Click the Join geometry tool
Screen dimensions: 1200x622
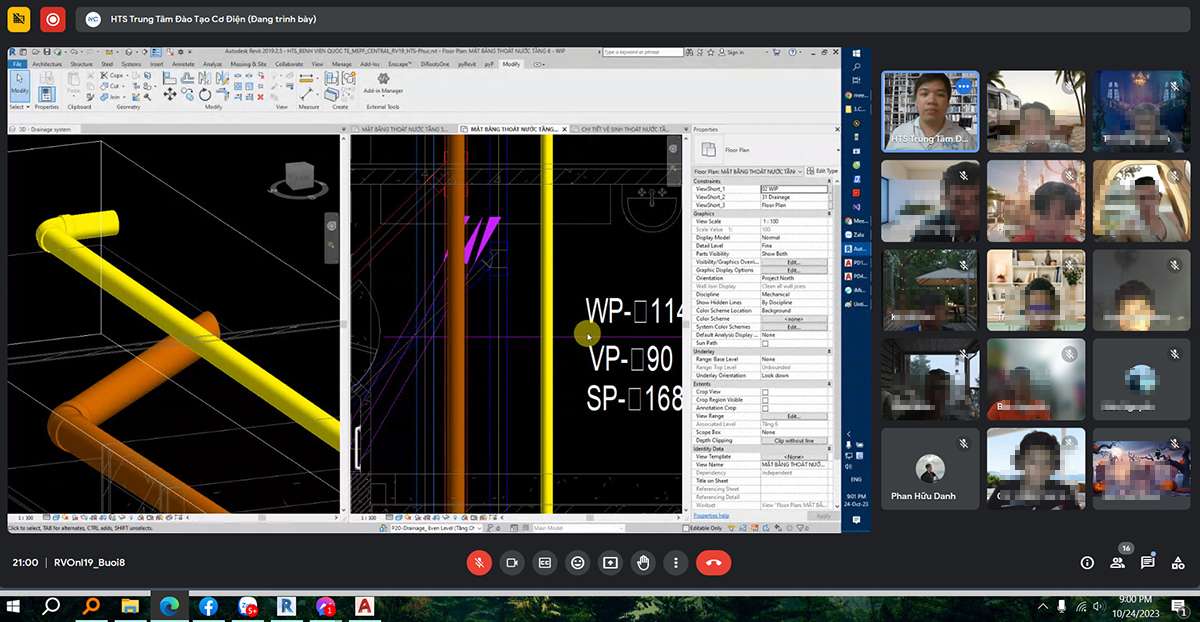point(112,97)
